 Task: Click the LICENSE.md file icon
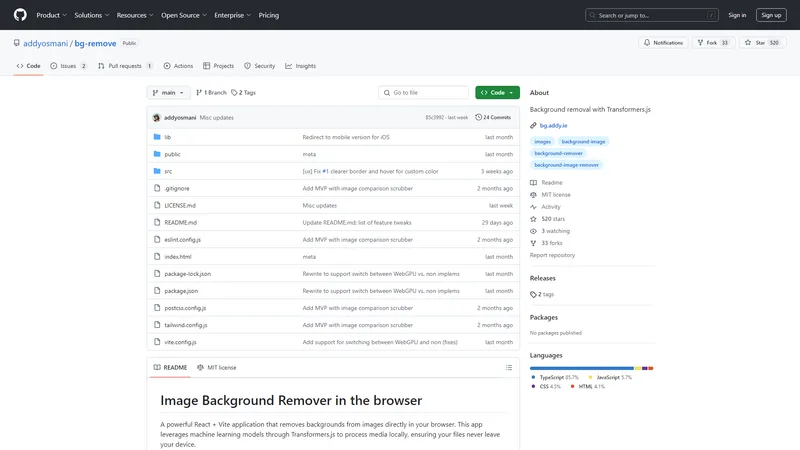point(157,205)
